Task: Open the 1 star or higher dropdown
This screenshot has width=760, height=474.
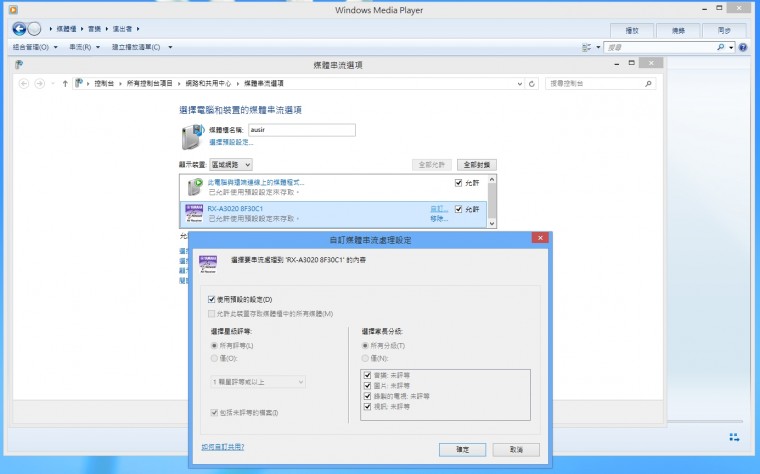Action: point(258,382)
